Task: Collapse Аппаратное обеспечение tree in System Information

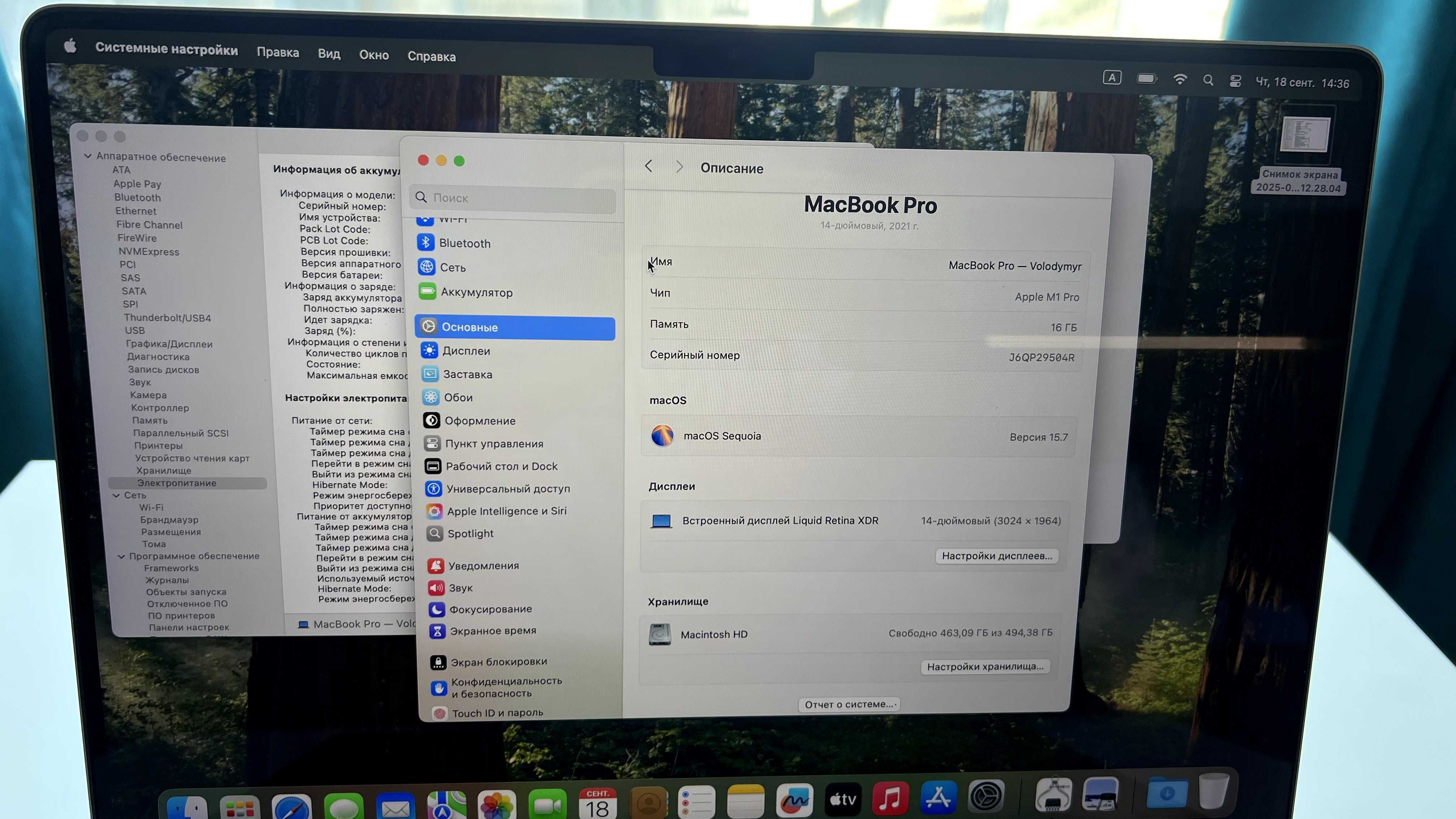Action: pyautogui.click(x=88, y=155)
